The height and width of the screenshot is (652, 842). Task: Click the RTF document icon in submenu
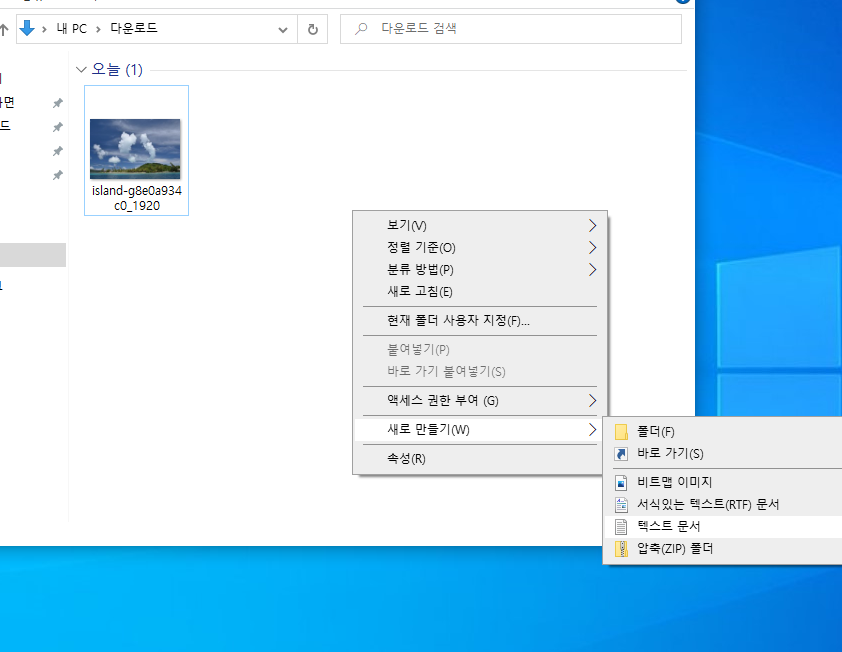point(621,505)
